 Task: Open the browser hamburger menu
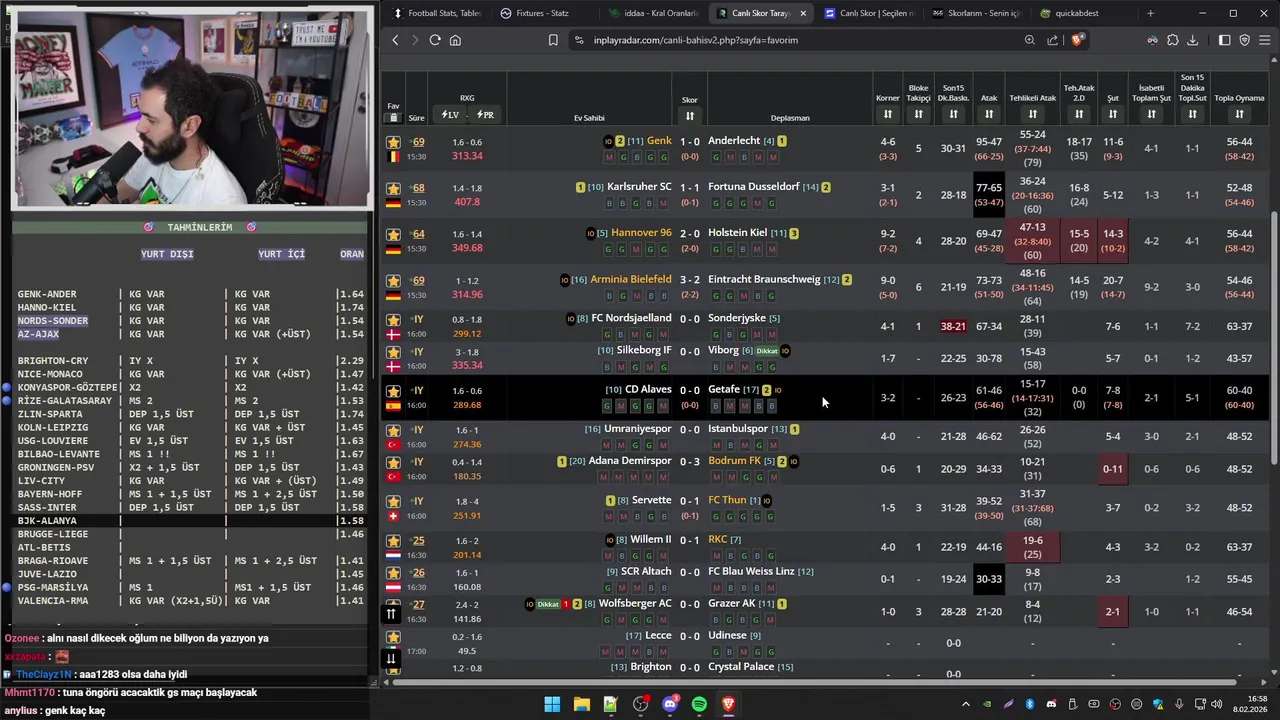1265,40
